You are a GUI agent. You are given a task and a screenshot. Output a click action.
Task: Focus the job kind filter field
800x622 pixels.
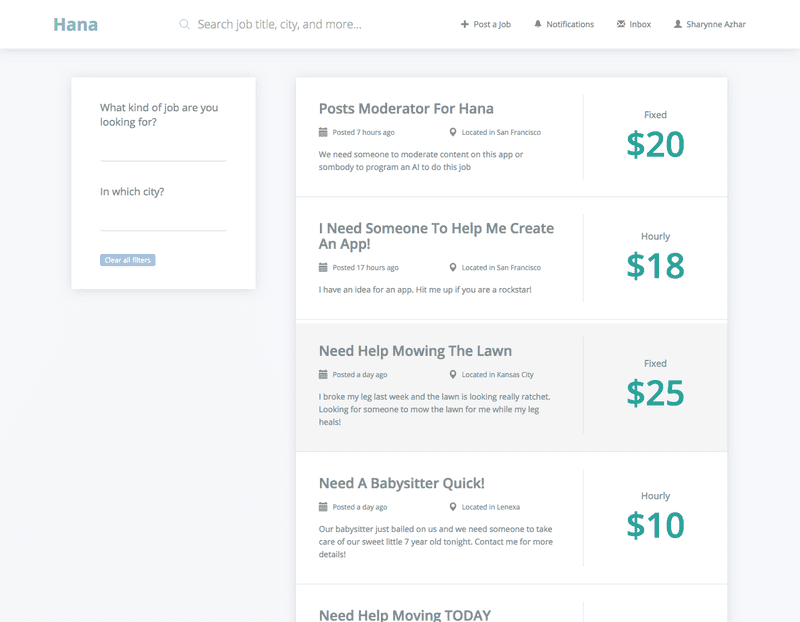(x=163, y=149)
